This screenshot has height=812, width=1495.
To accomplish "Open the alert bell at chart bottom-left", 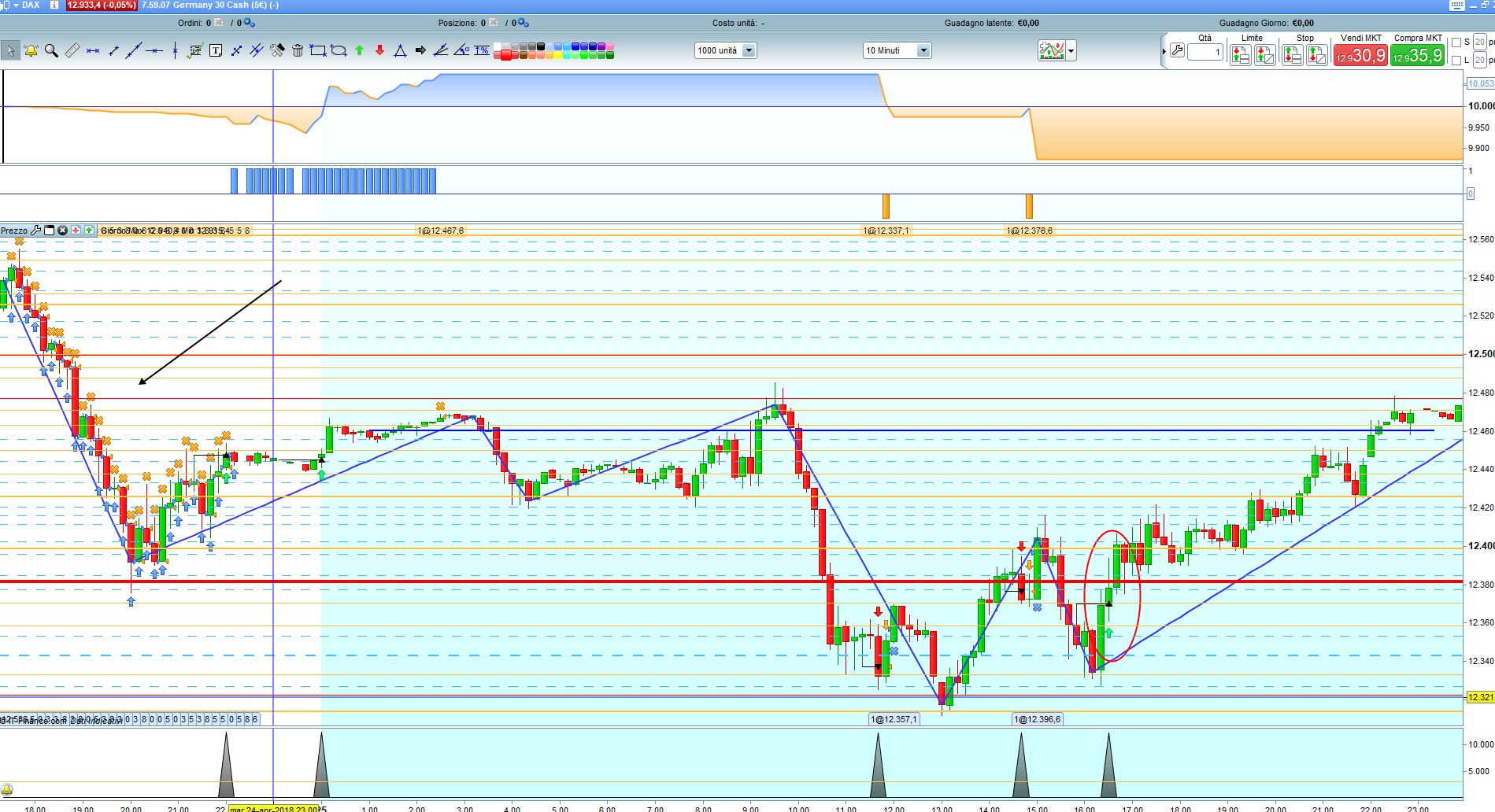I will (7, 789).
